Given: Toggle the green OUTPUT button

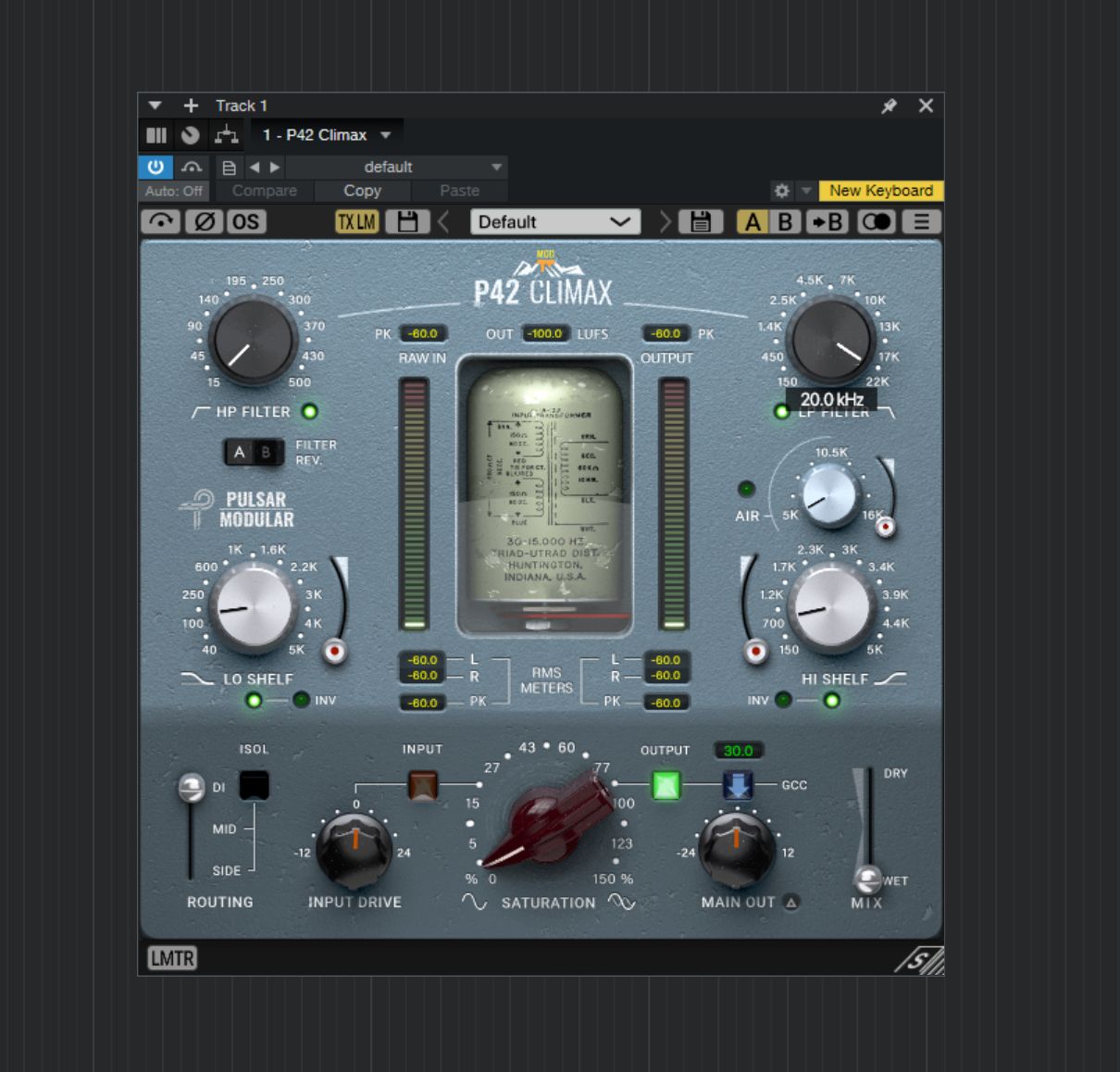Looking at the screenshot, I should 666,786.
